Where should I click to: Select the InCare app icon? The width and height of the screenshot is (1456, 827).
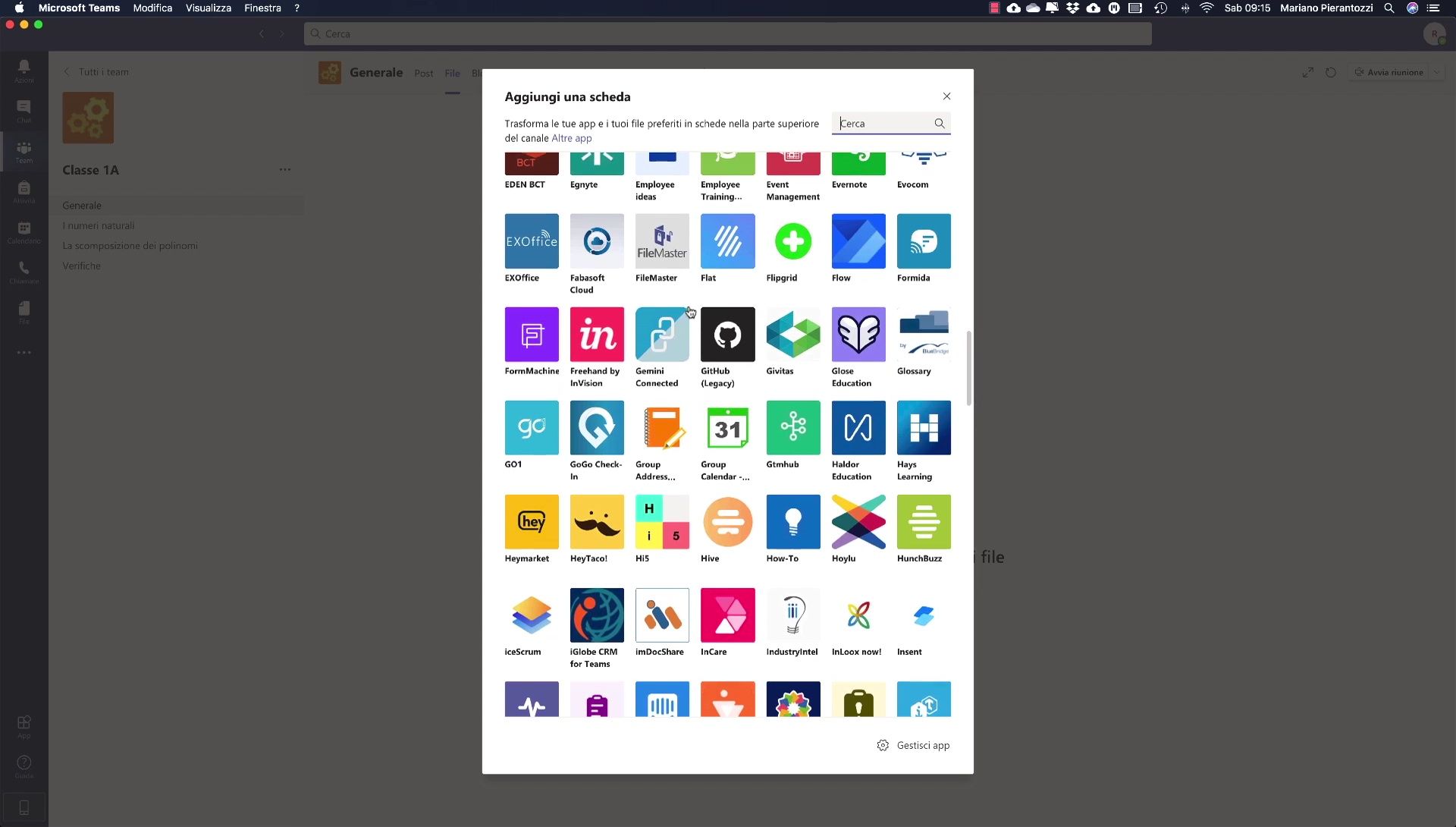point(727,615)
